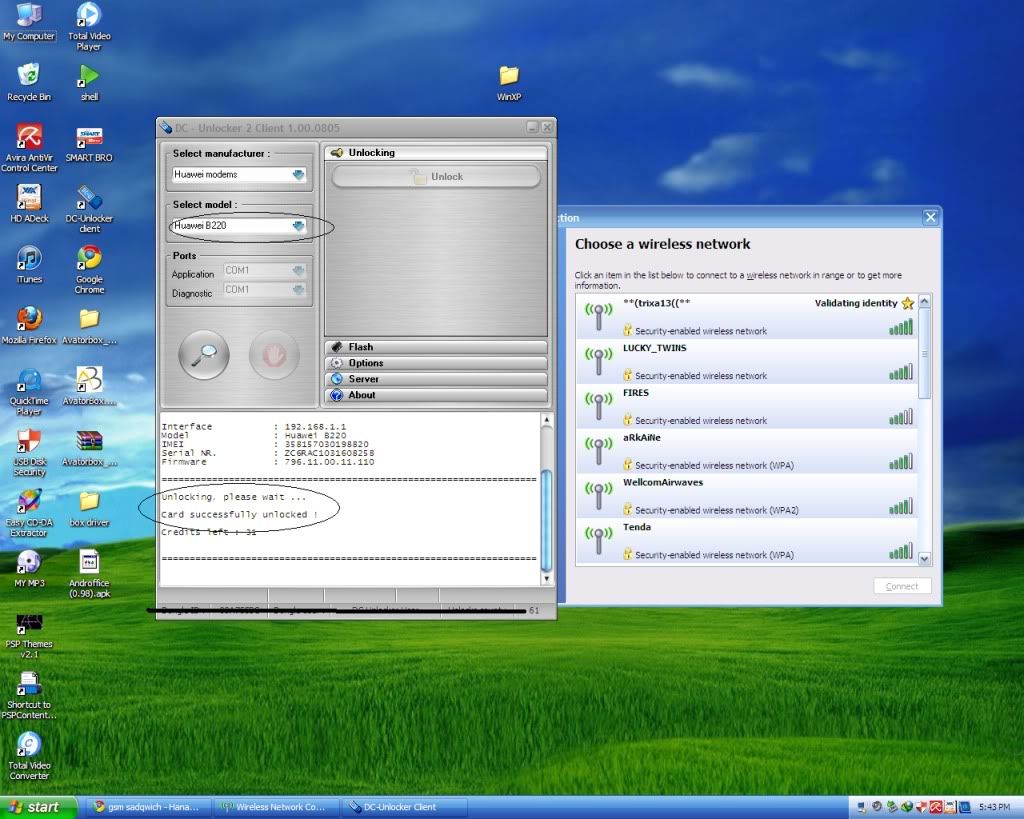The width and height of the screenshot is (1024, 819).
Task: Expand Select model Huawei B220 dropdown
Action: [298, 226]
